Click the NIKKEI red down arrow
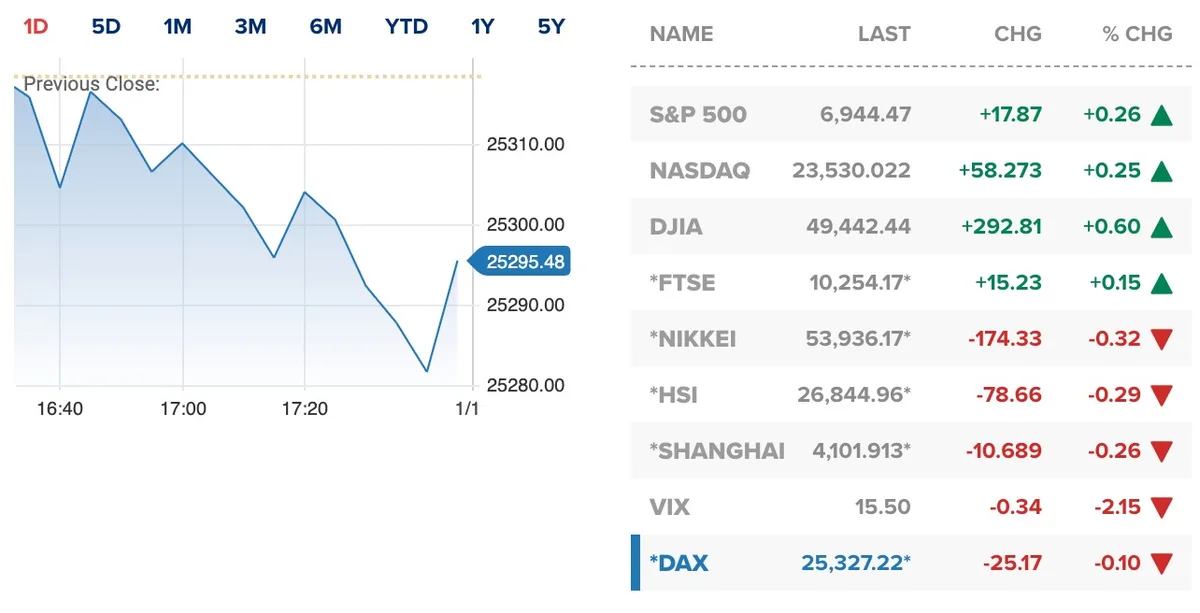 pyautogui.click(x=1161, y=338)
